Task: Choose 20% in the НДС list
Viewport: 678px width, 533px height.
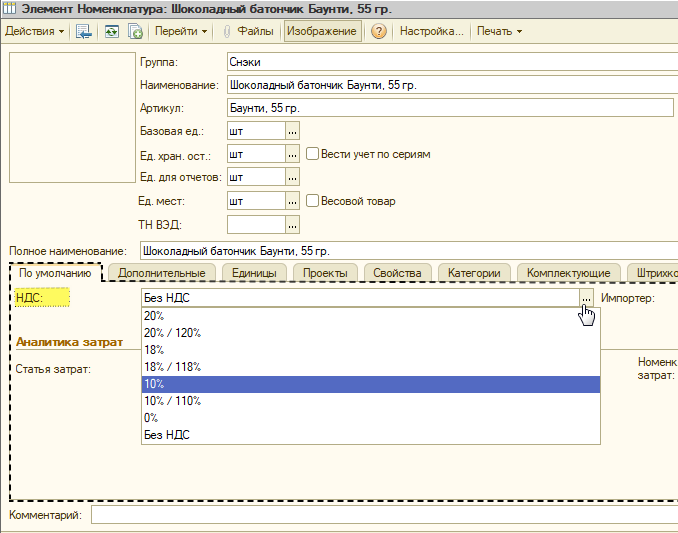Action: (x=371, y=316)
